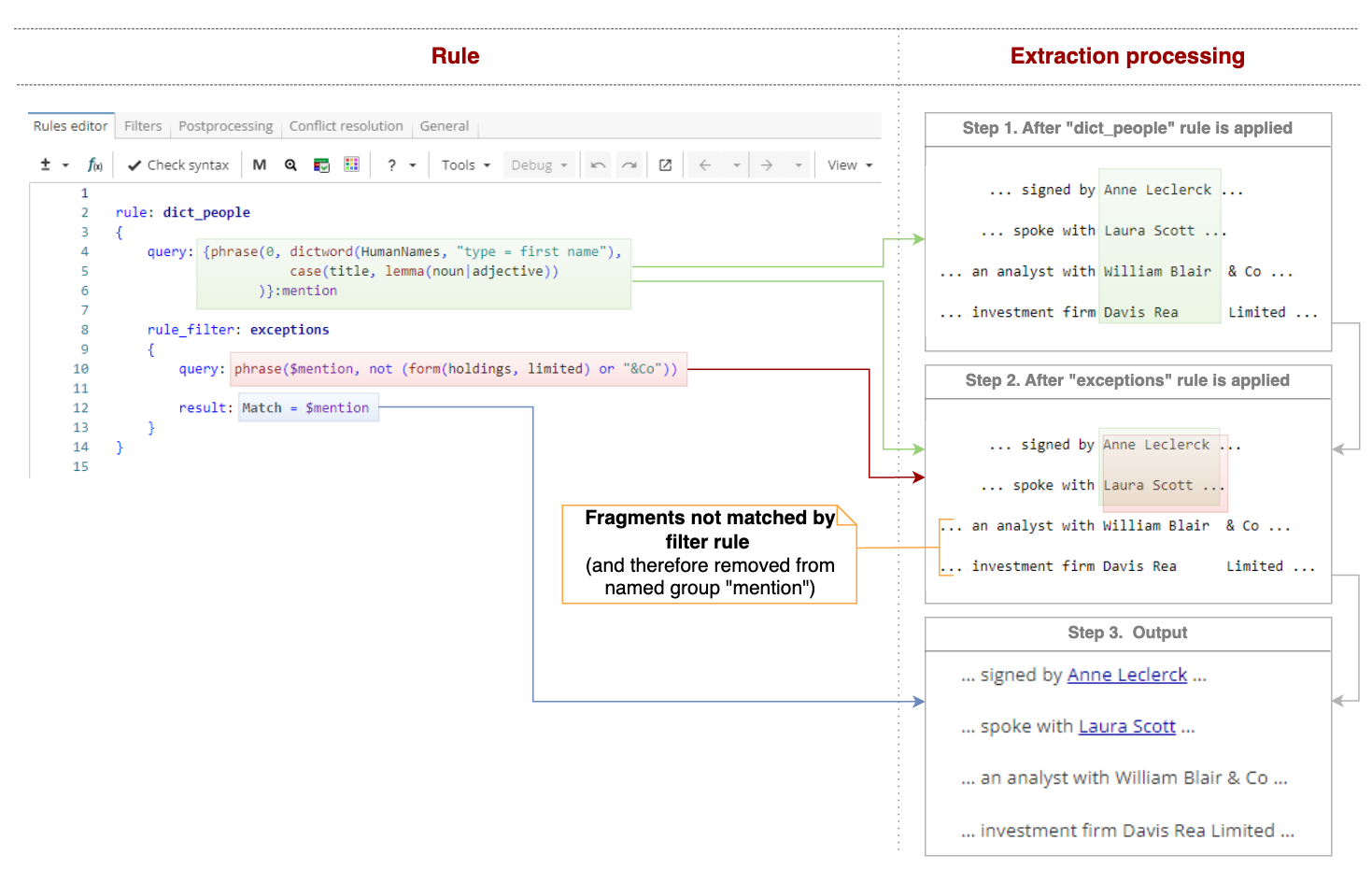Click the M macro icon in toolbar
The image size is (1372, 869).
(259, 164)
